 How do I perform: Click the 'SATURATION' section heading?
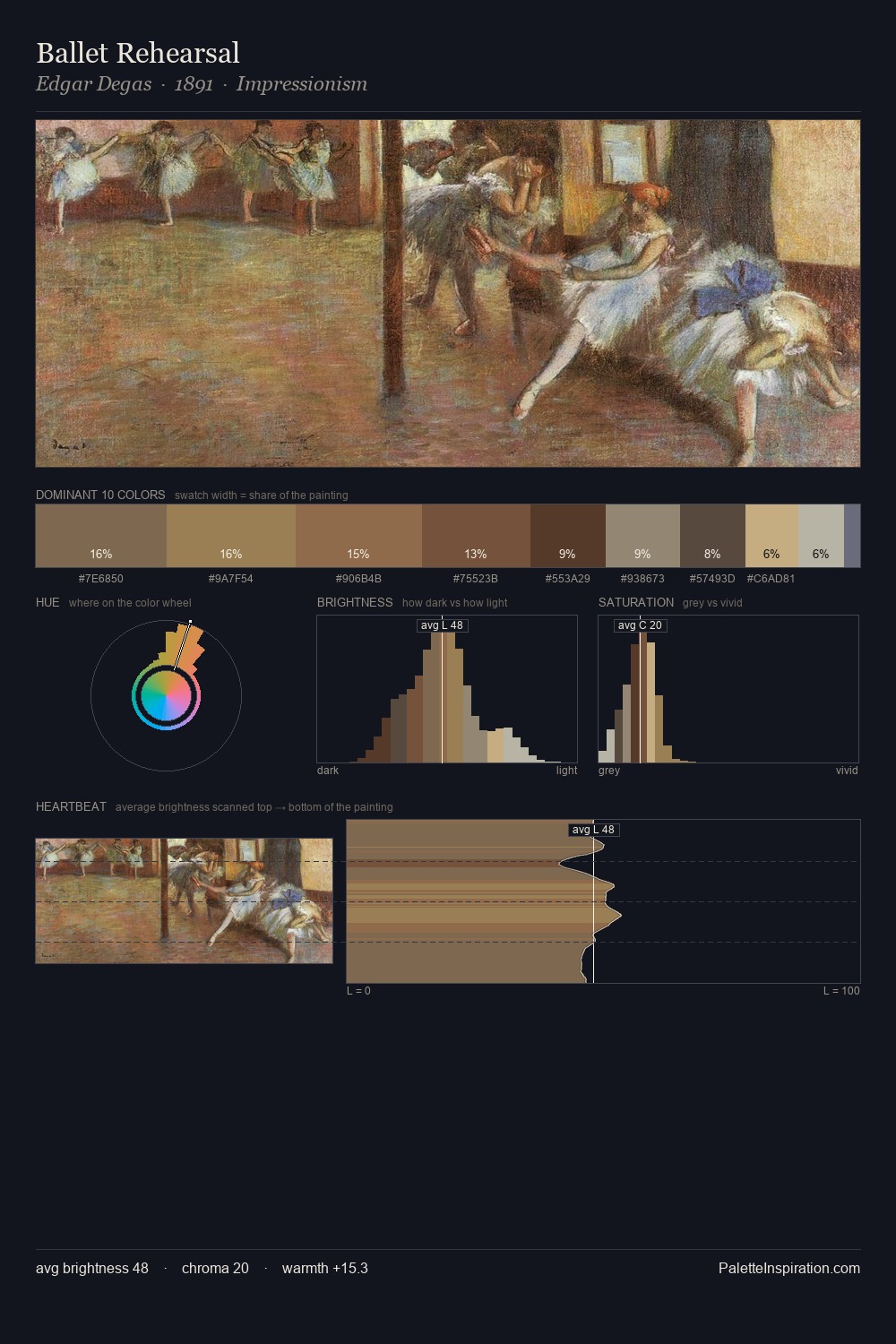tap(636, 602)
